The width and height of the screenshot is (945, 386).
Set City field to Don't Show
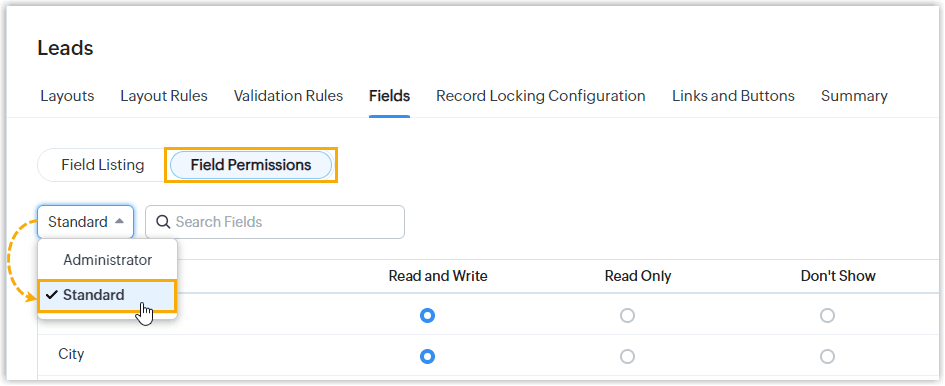pyautogui.click(x=827, y=356)
